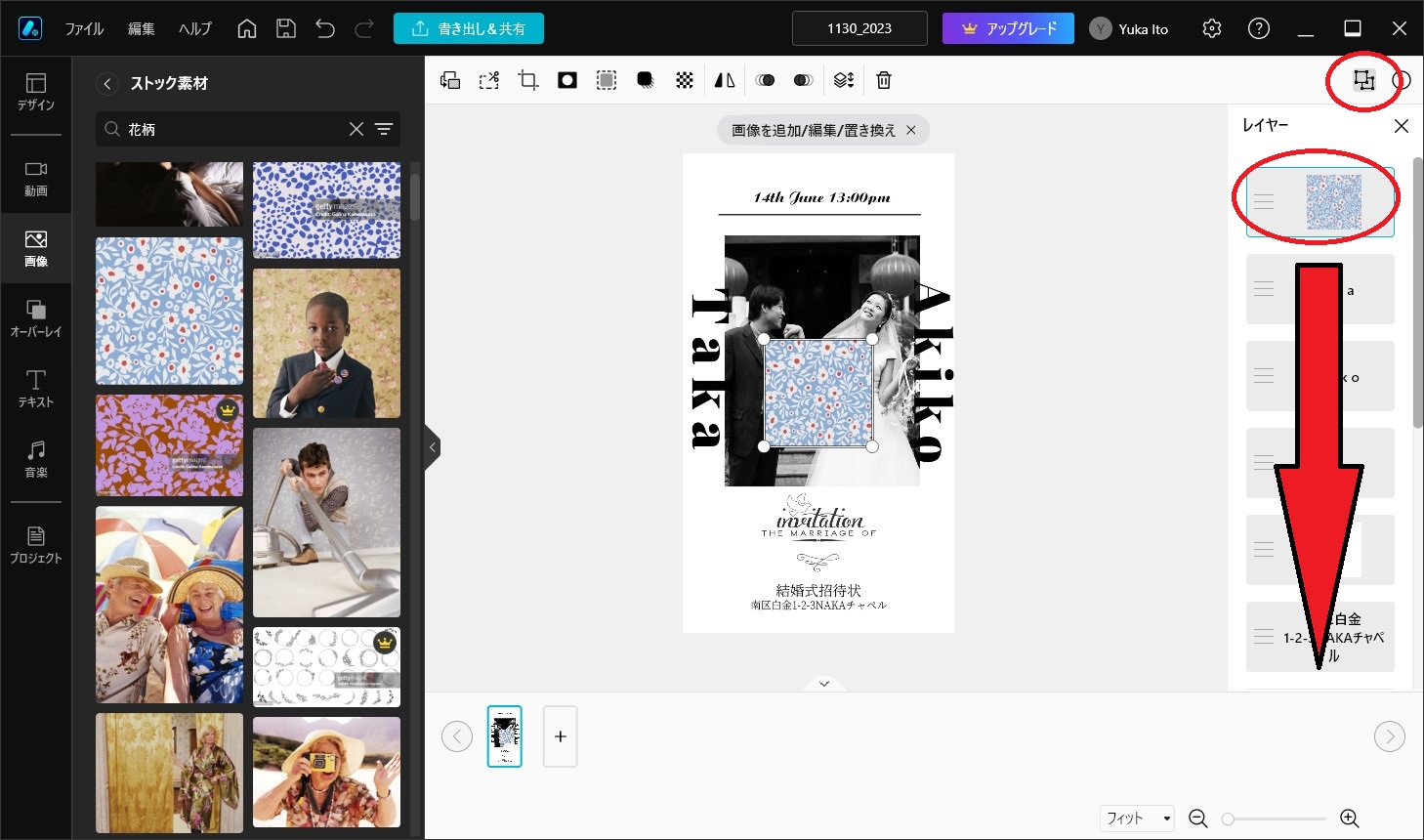Image resolution: width=1424 pixels, height=840 pixels.
Task: Open help with the question mark icon
Action: tap(1259, 28)
